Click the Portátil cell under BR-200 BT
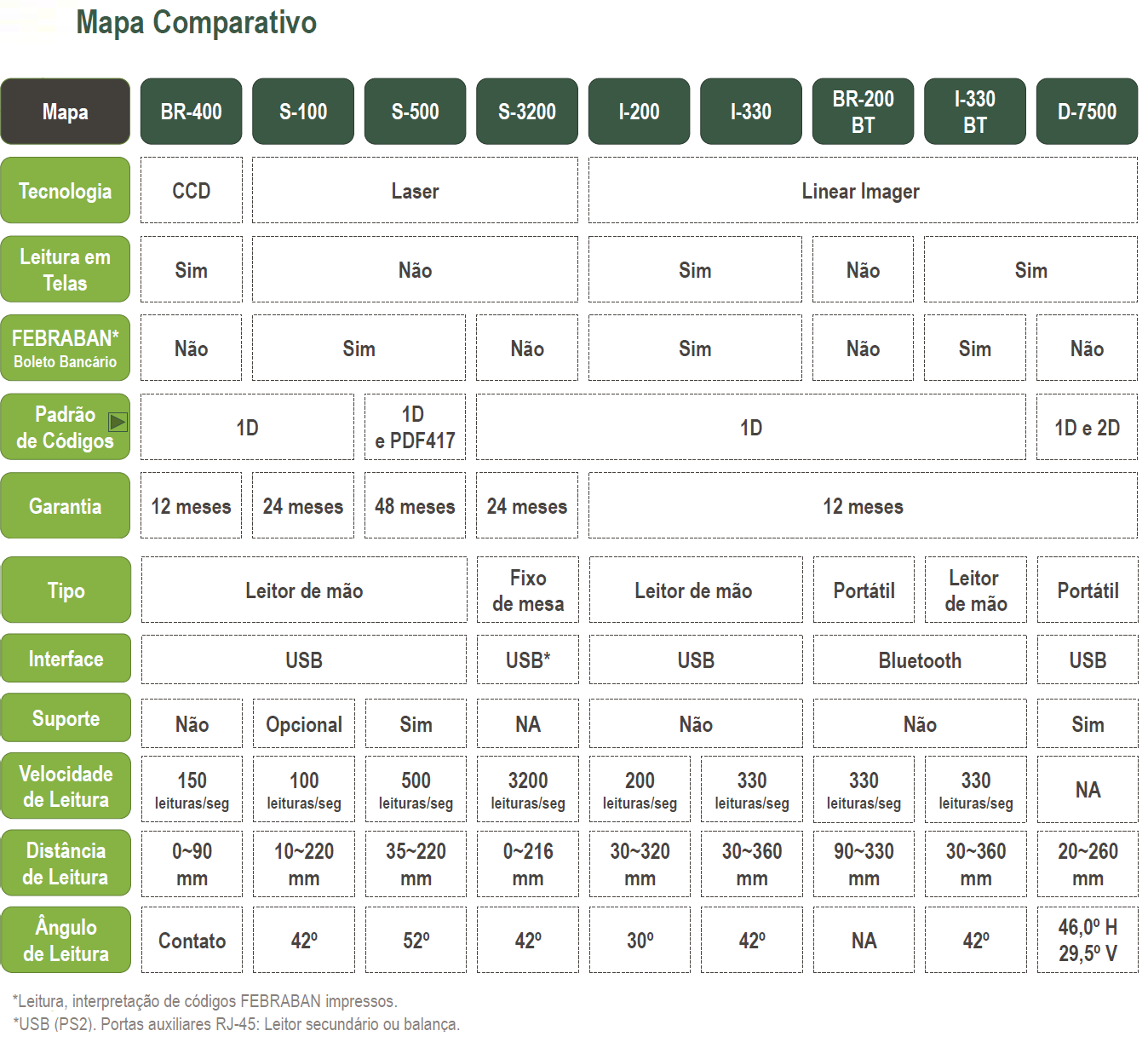 [864, 590]
